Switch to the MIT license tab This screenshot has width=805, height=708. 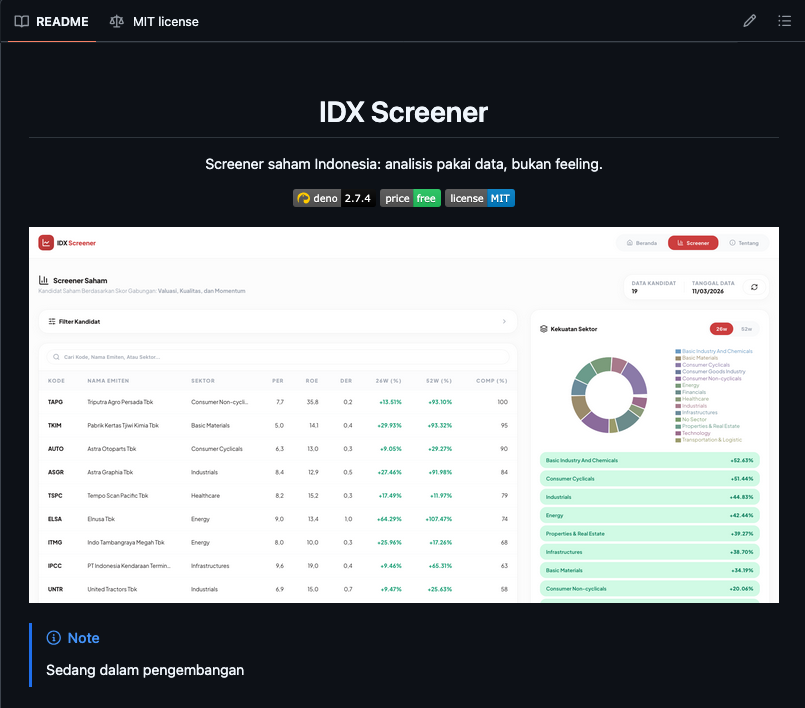pyautogui.click(x=154, y=22)
